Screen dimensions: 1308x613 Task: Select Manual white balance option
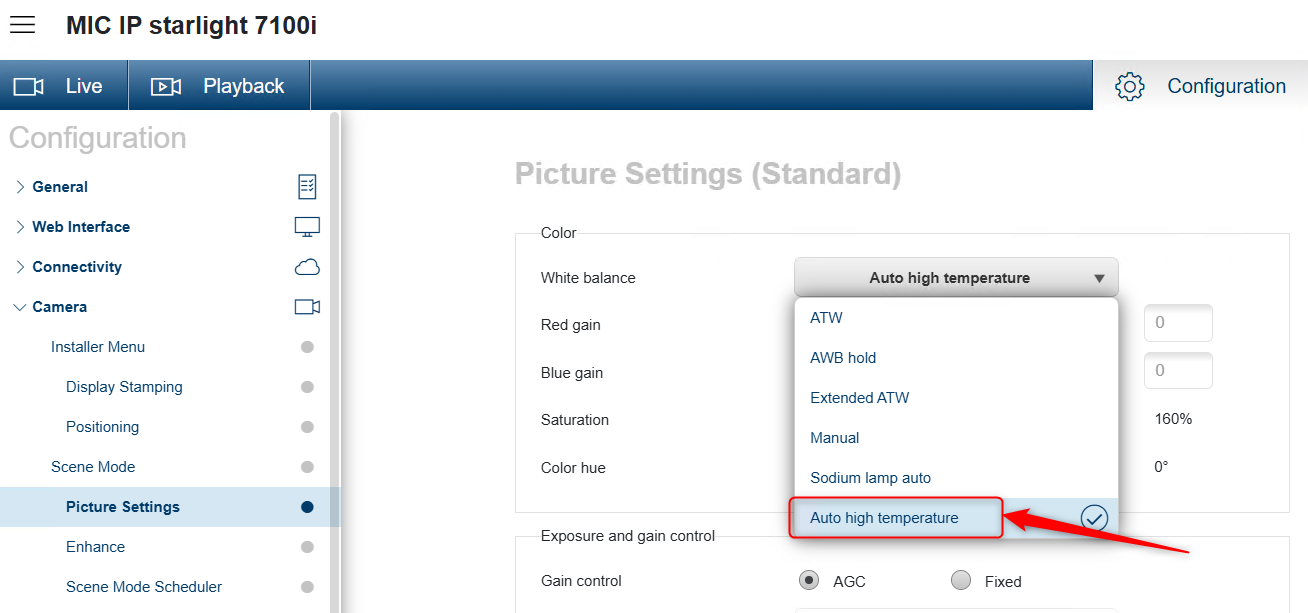click(x=835, y=438)
